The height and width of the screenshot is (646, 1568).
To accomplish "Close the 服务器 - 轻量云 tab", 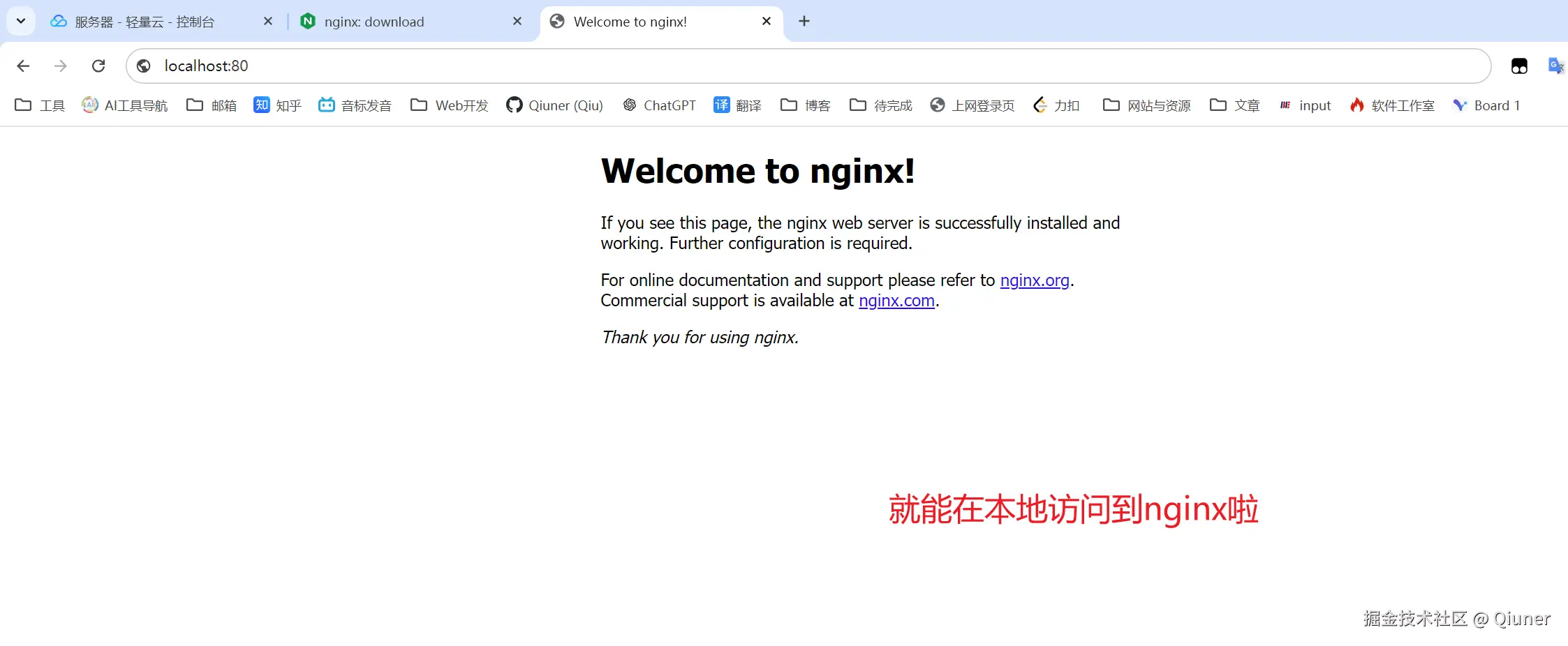I will coord(268,21).
